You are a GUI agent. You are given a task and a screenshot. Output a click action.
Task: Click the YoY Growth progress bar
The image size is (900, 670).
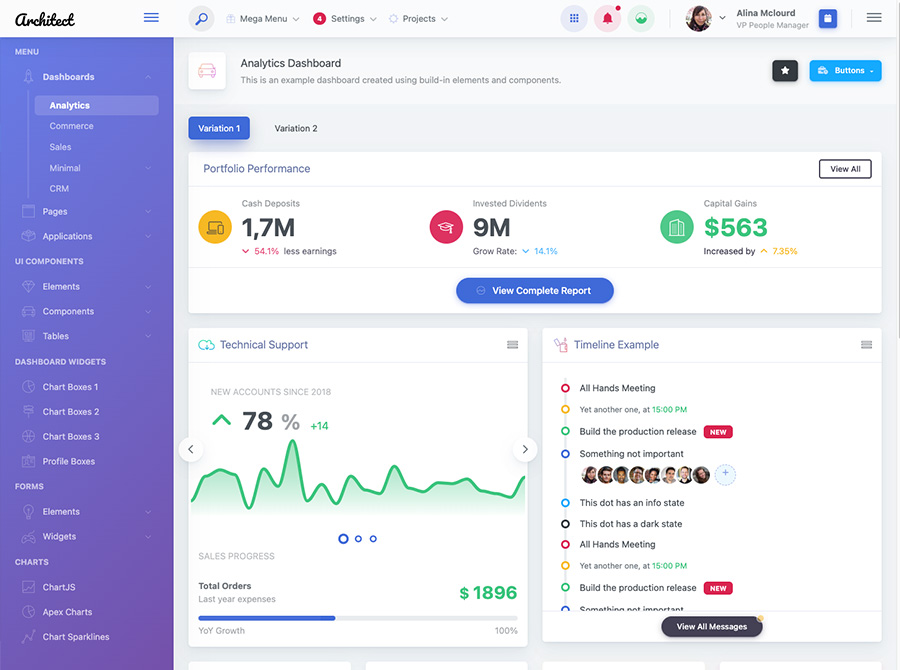point(357,618)
